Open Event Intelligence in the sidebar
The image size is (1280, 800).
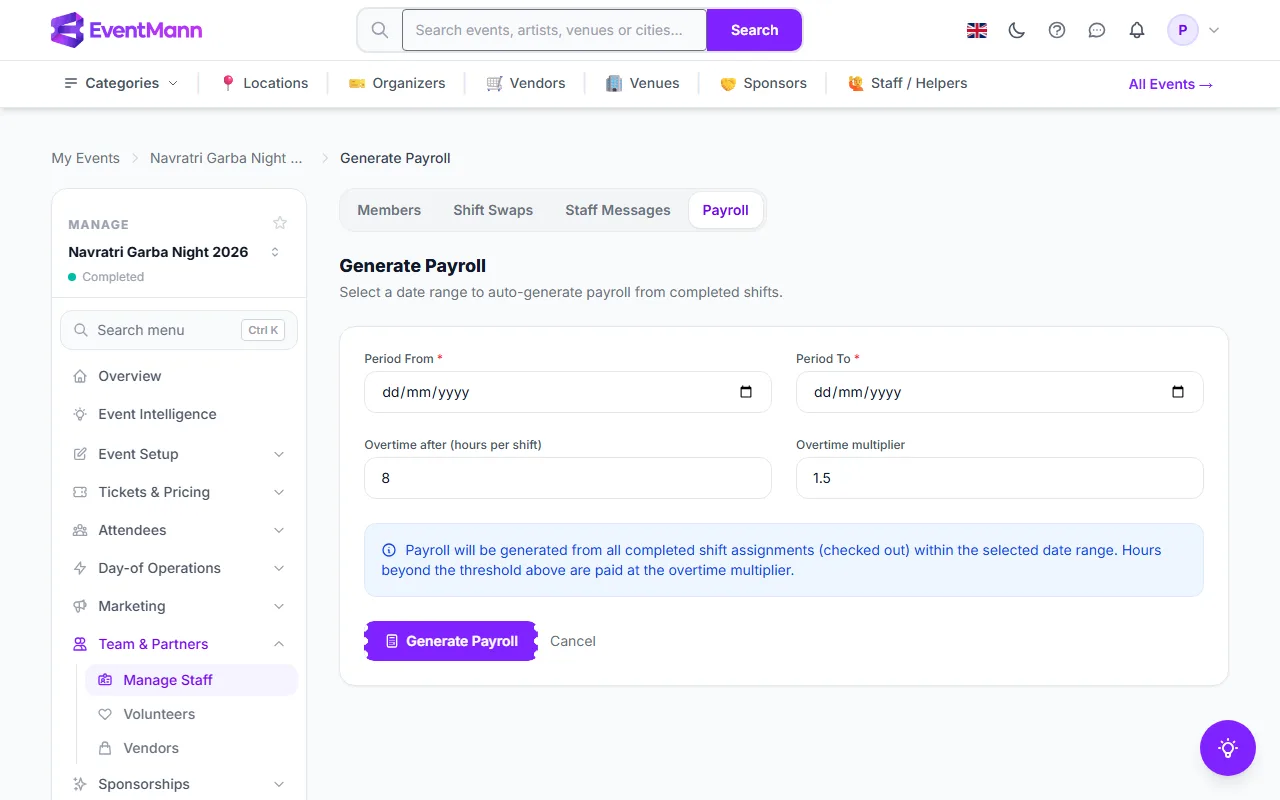click(179, 414)
